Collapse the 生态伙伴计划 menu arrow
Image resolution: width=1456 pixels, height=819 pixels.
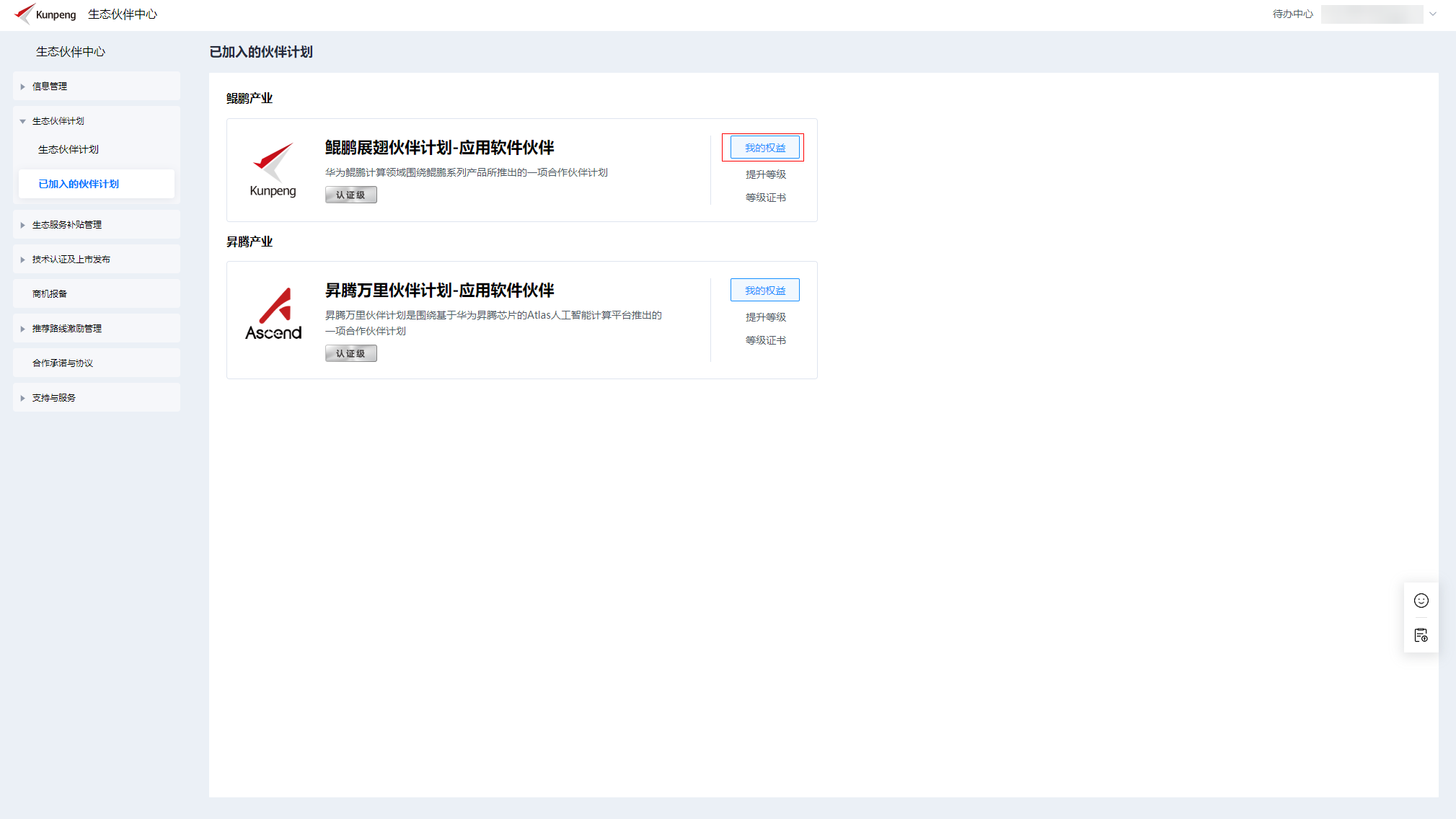(23, 121)
